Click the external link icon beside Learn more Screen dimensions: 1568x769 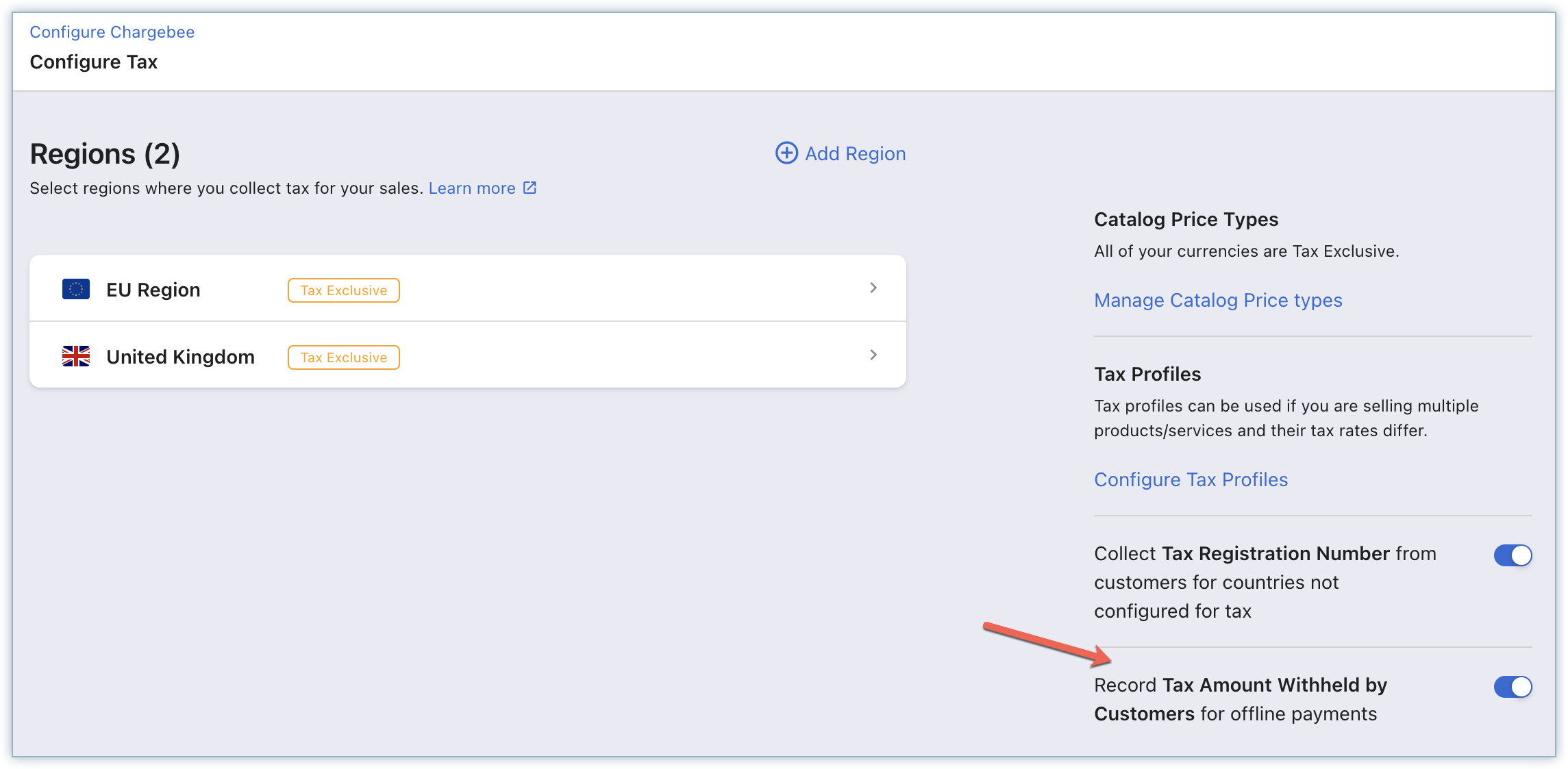click(530, 188)
